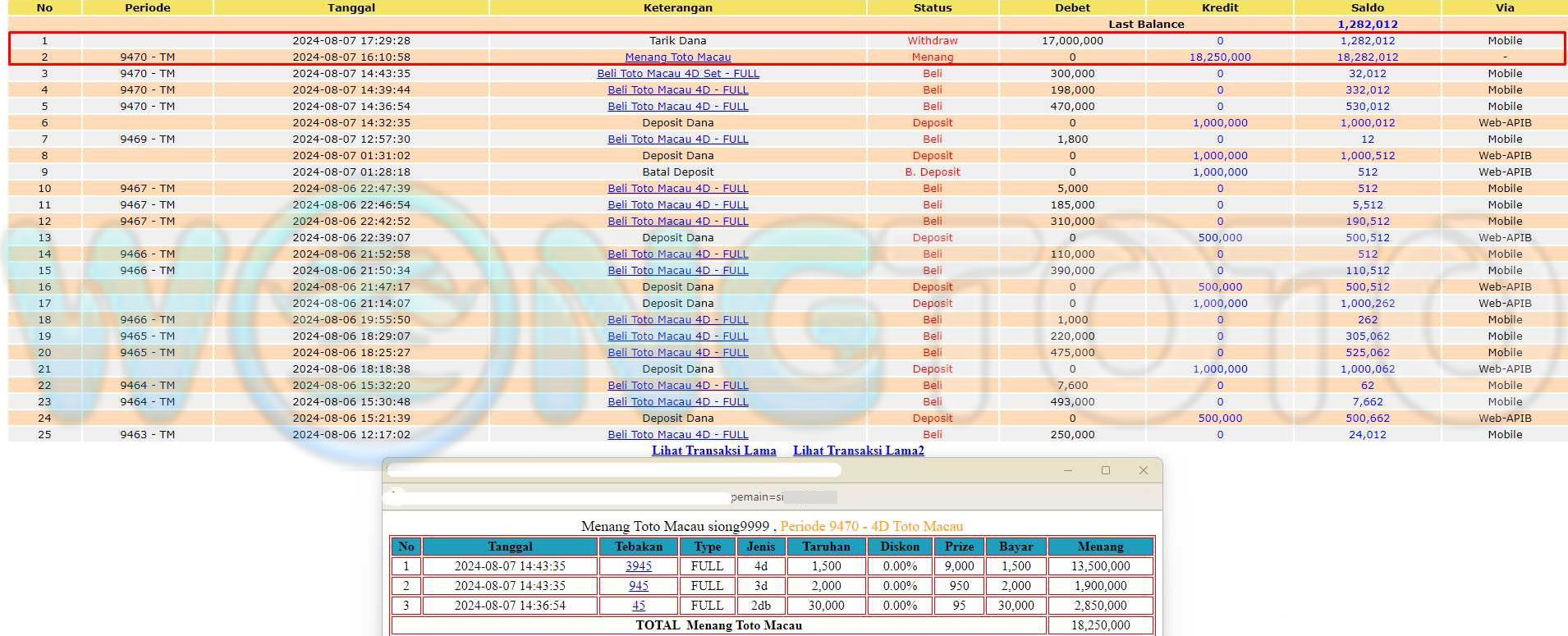Click the Menang column header in popup table
This screenshot has width=1568, height=636.
(1100, 547)
